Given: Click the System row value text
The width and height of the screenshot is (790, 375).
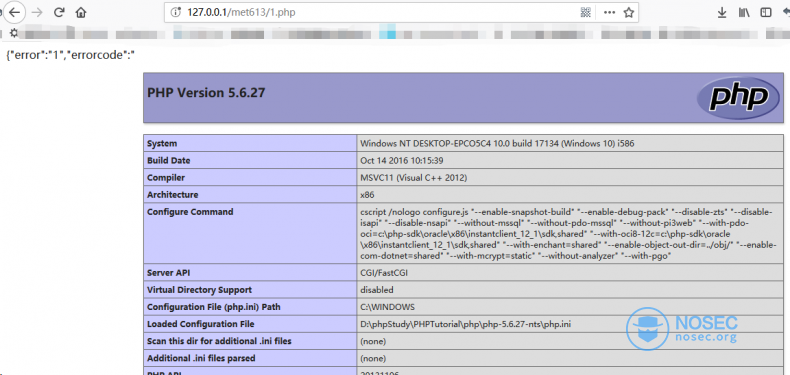Looking at the screenshot, I should [497, 144].
